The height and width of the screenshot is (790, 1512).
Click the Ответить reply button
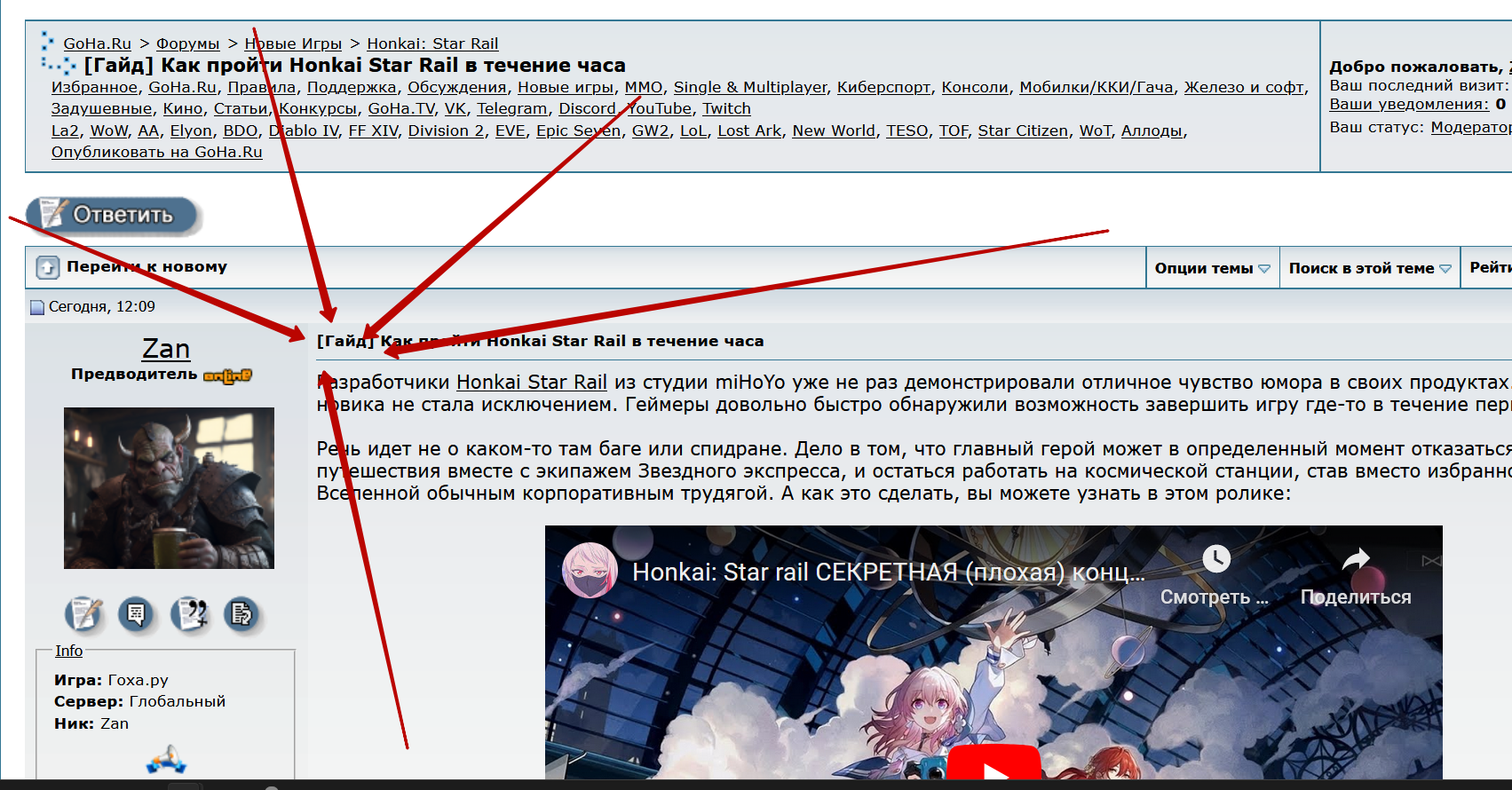(x=112, y=216)
